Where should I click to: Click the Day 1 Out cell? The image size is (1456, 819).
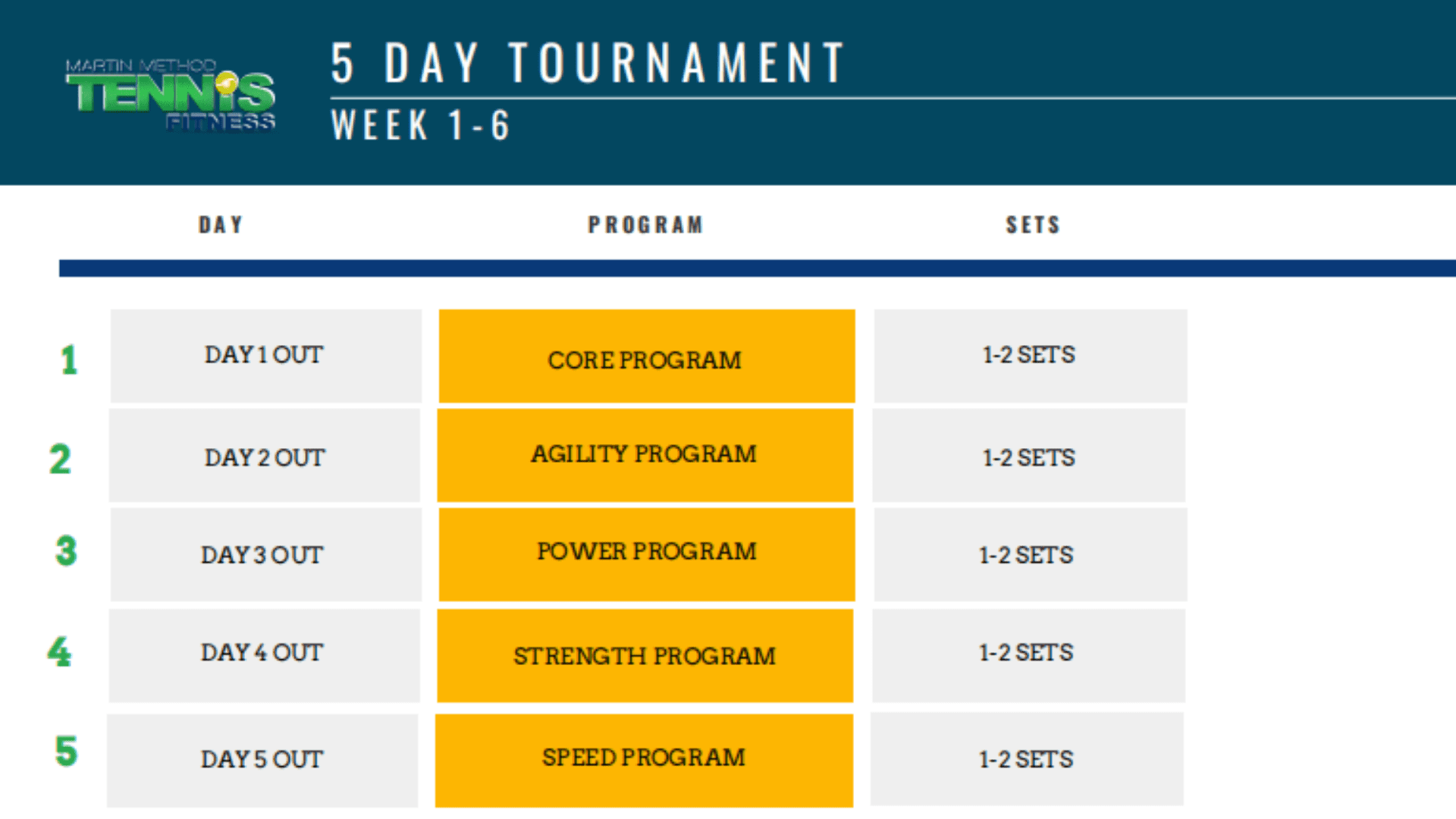[x=266, y=356]
